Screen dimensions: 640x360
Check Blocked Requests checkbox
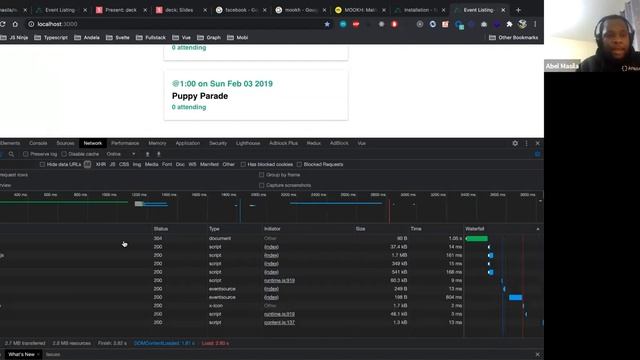(x=299, y=164)
